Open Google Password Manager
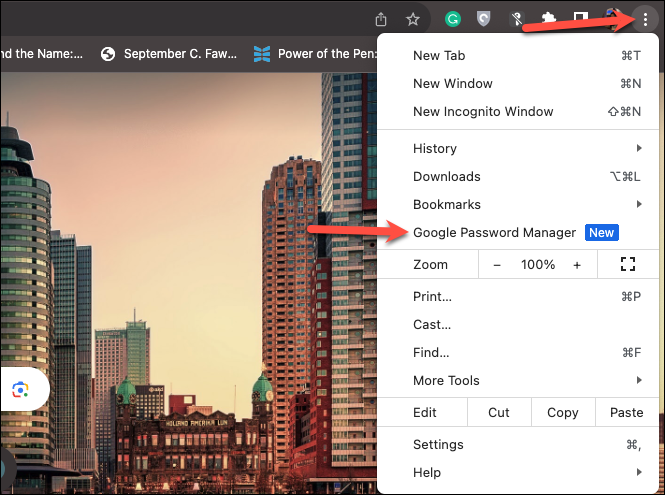The image size is (665, 495). point(518,232)
